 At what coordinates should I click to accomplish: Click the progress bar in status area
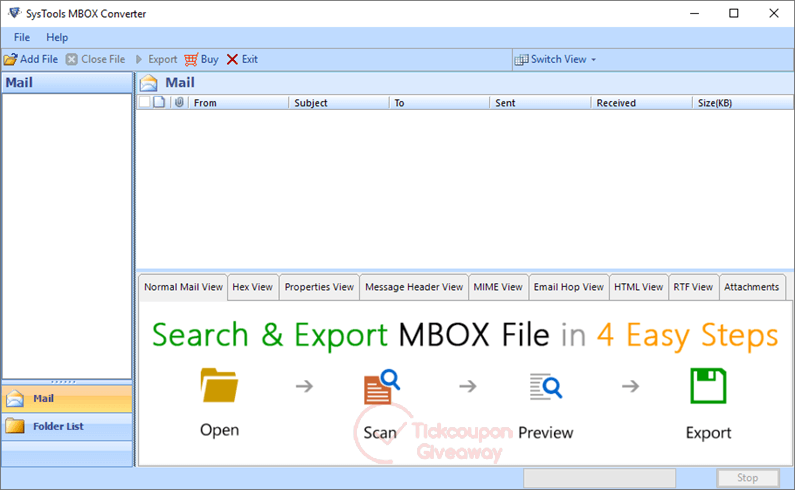(x=599, y=478)
